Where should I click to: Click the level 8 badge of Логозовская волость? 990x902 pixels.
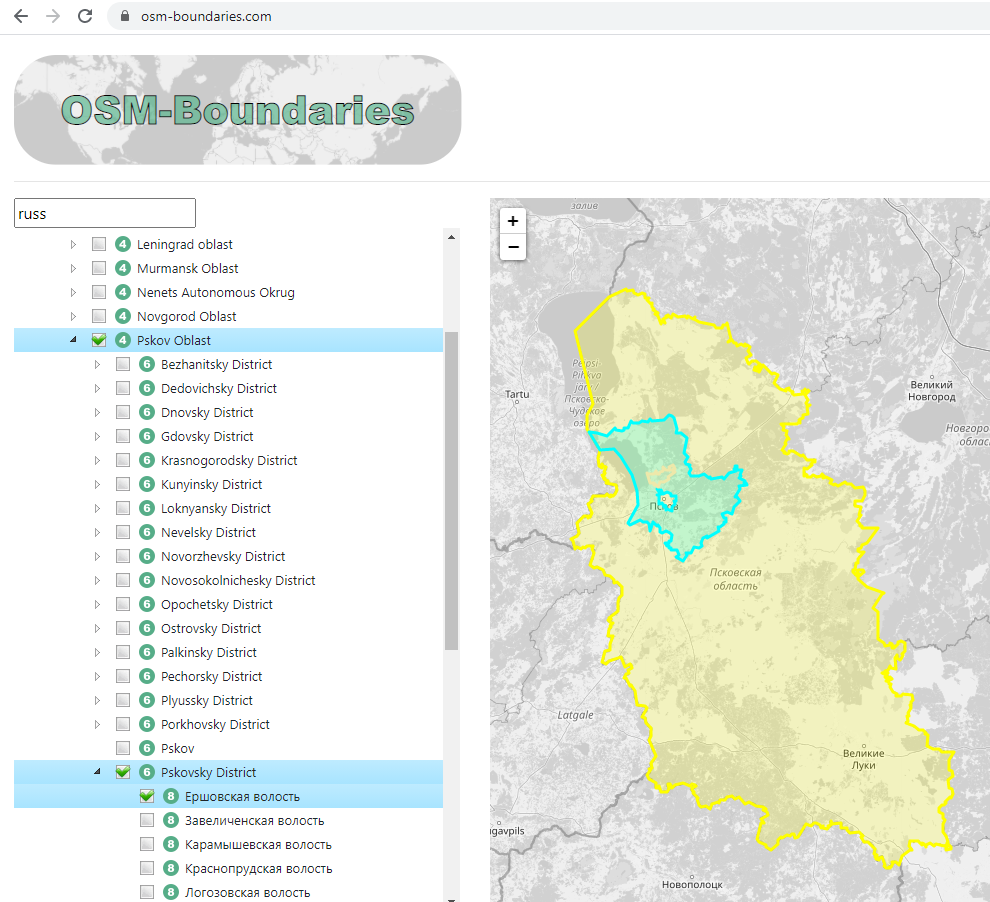[x=170, y=892]
